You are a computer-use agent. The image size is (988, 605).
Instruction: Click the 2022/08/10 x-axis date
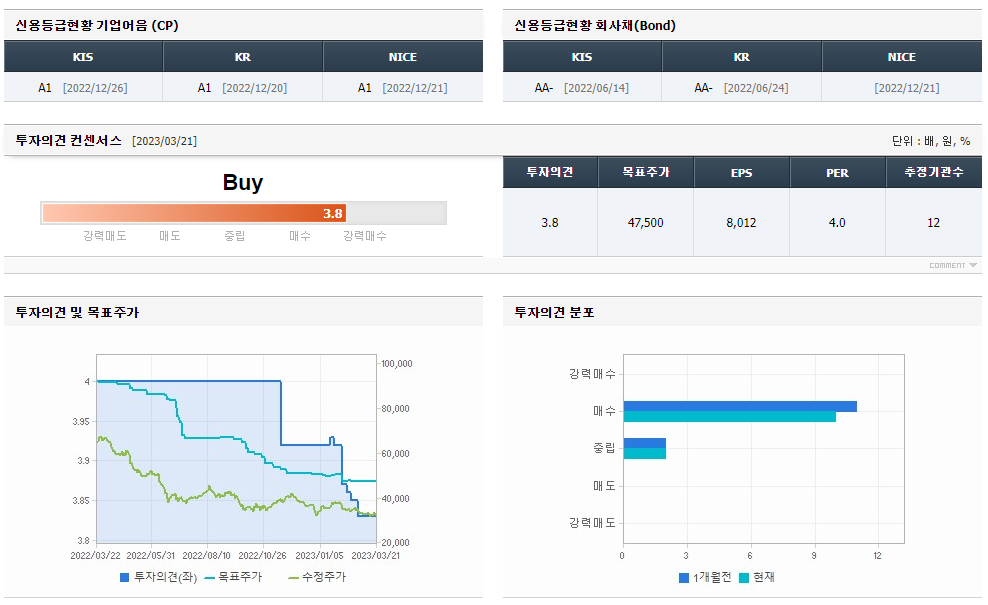207,555
